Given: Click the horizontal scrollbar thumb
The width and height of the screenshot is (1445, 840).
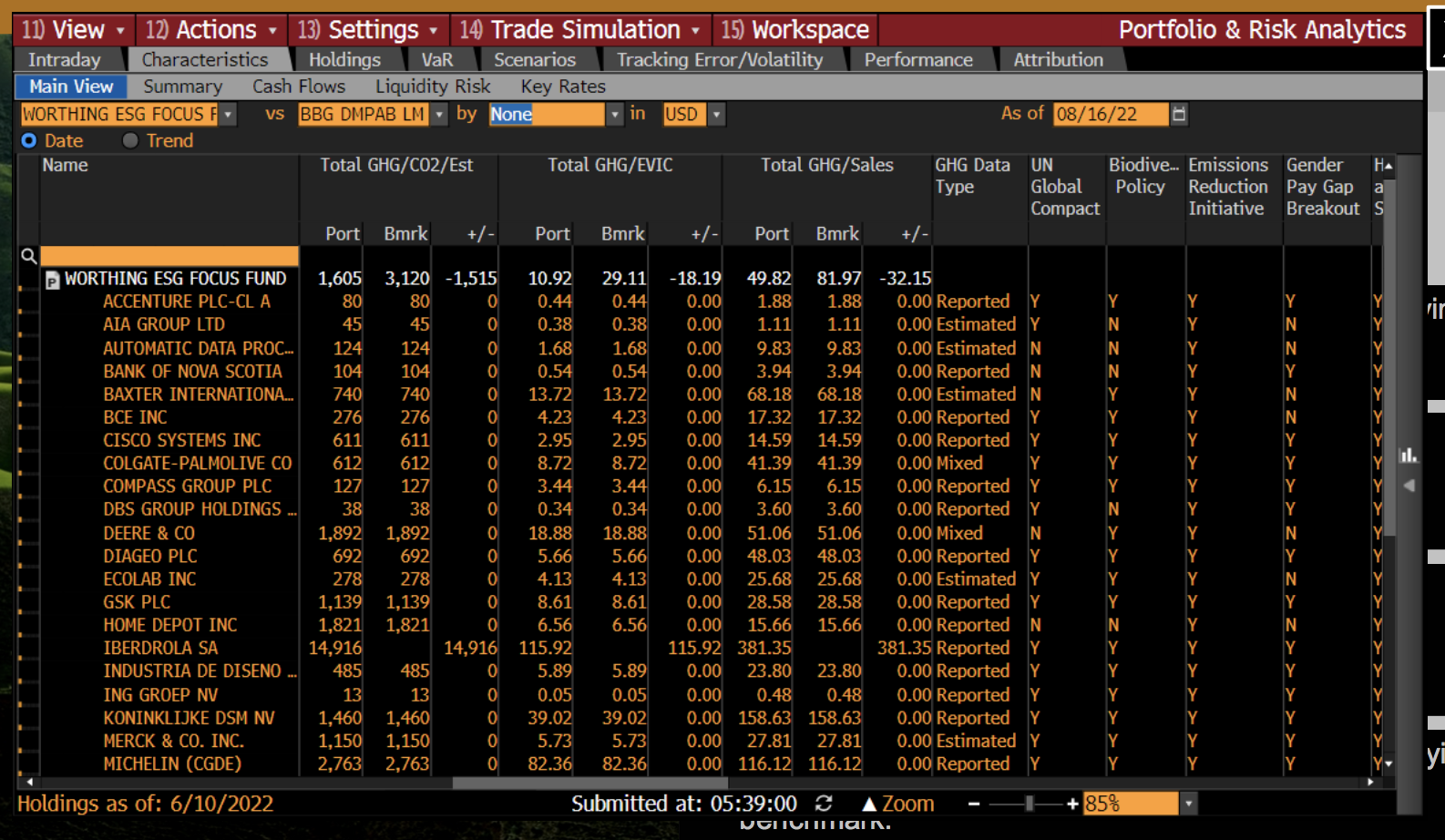Looking at the screenshot, I should click(589, 783).
